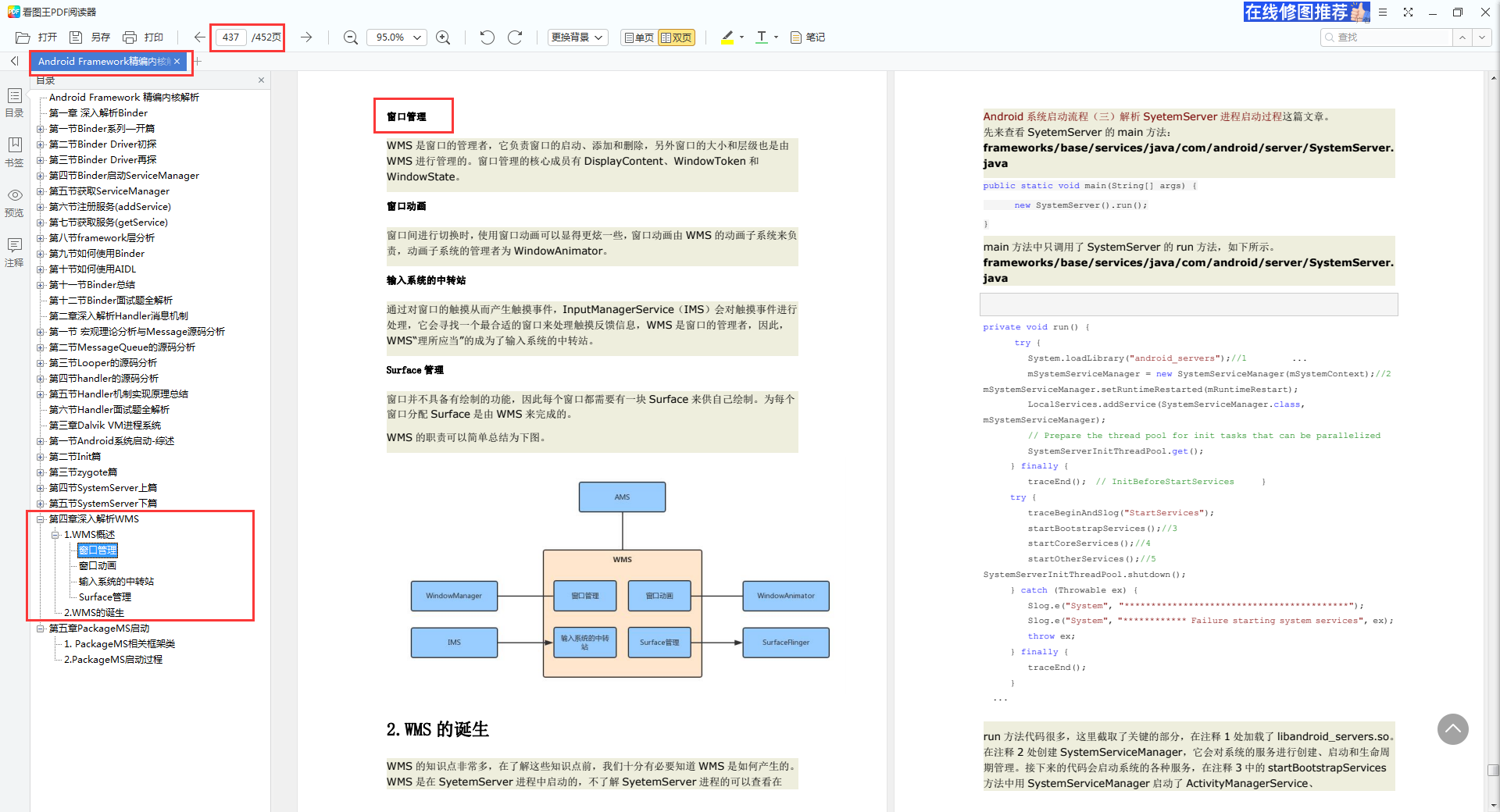This screenshot has width=1500, height=812.
Task: Click the page number input field
Action: click(x=230, y=37)
